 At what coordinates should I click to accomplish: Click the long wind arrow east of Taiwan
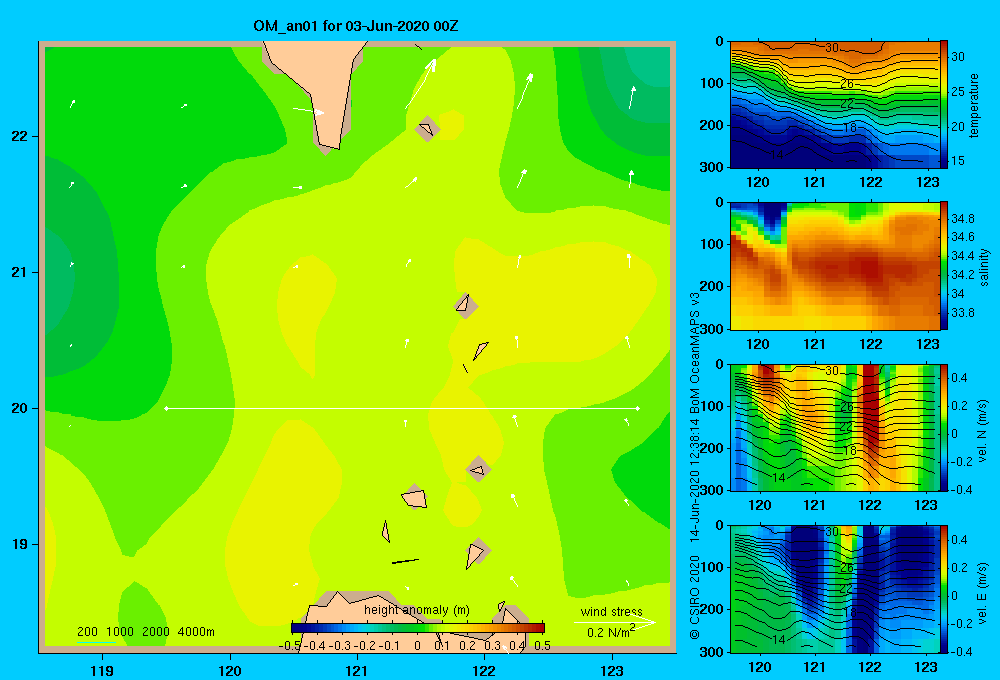(420, 84)
